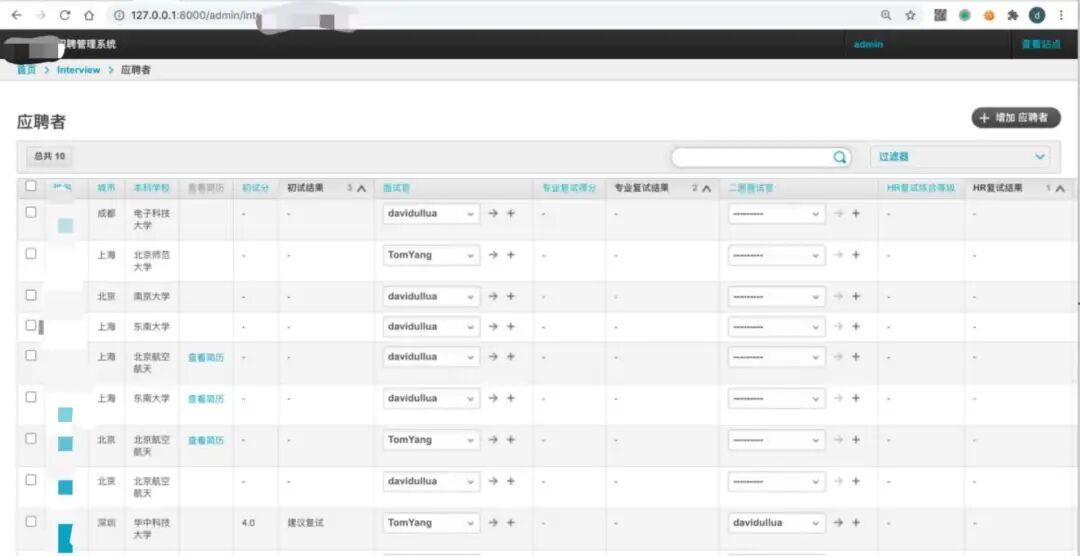Select the 北京师范大学 candidate row checkbox
Screen dimensions: 1080x556
(30, 254)
